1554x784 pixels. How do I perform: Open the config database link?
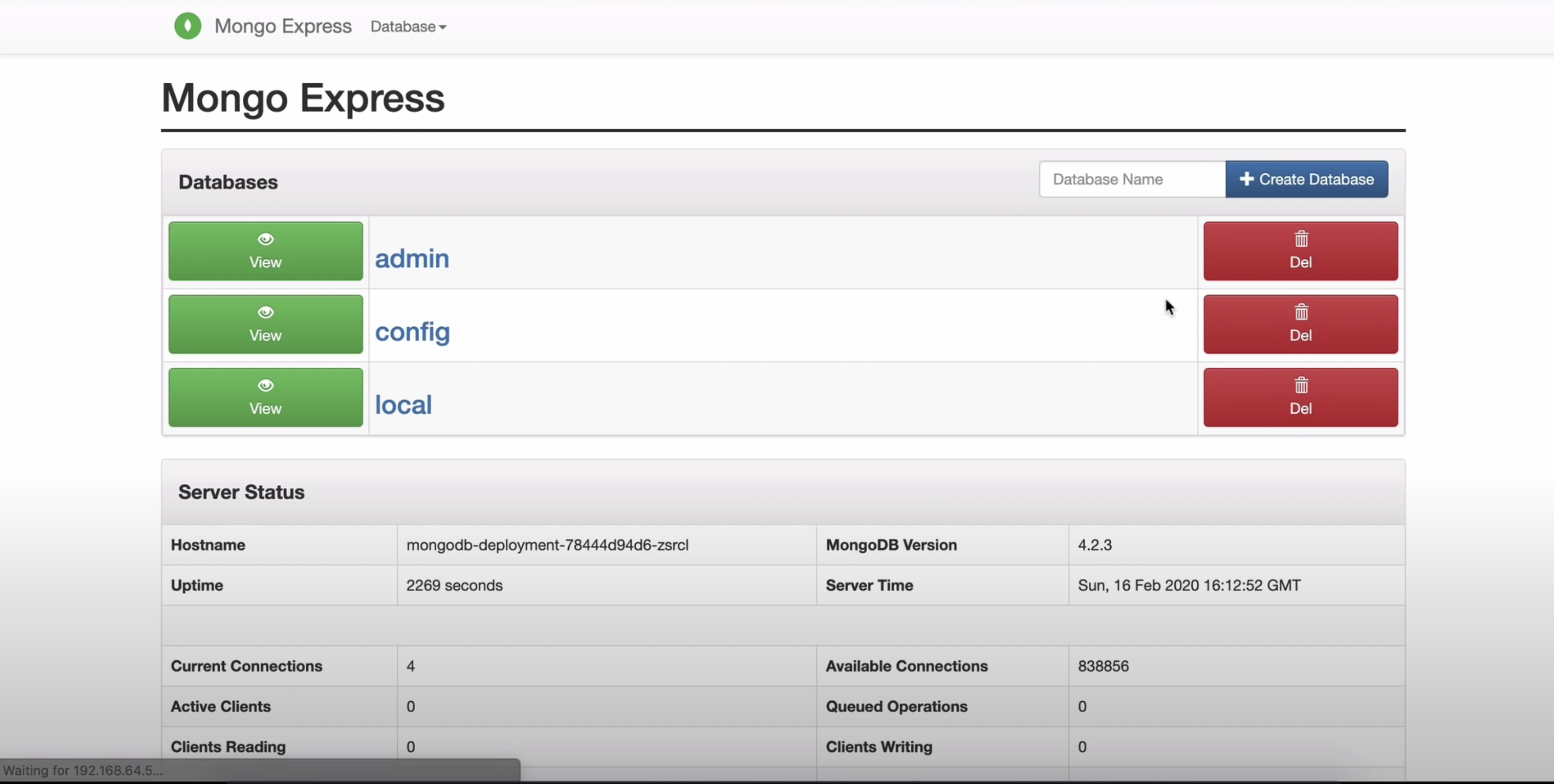[x=412, y=332]
